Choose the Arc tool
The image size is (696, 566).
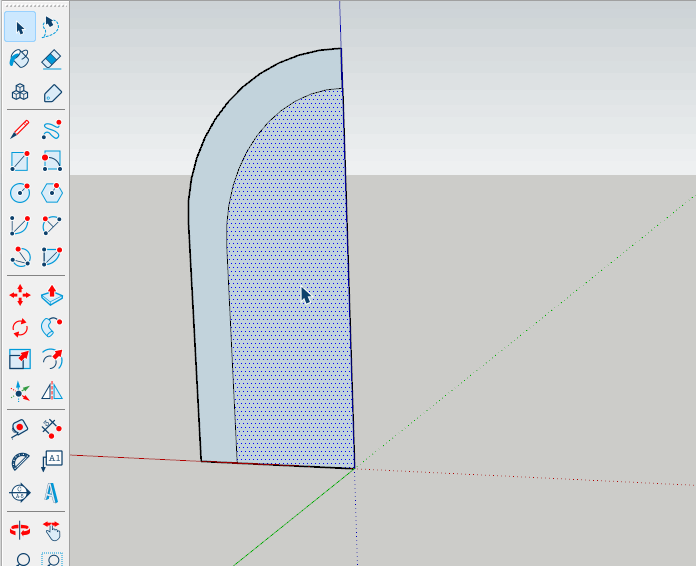coord(20,226)
